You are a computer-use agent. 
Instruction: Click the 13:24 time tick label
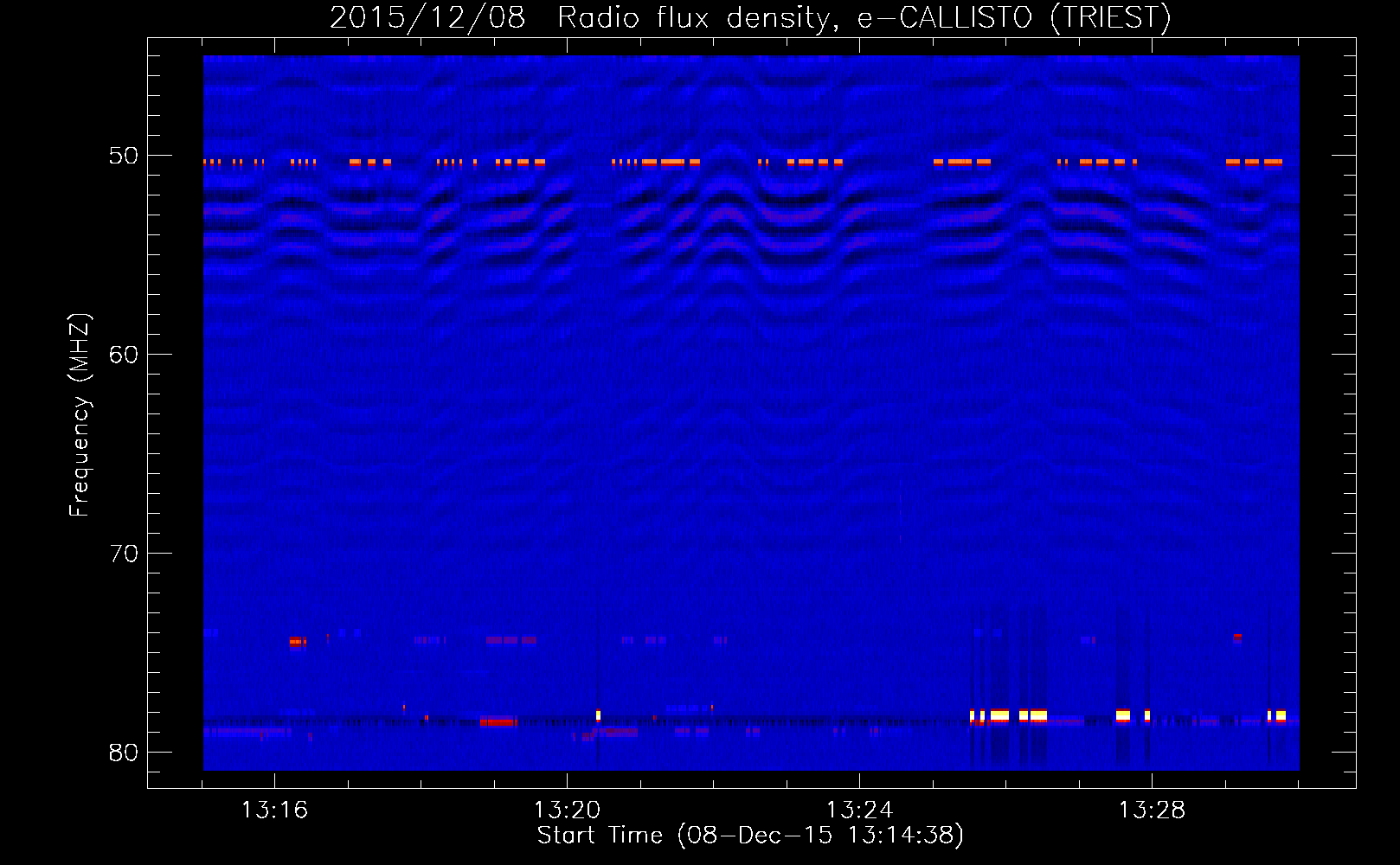[859, 811]
